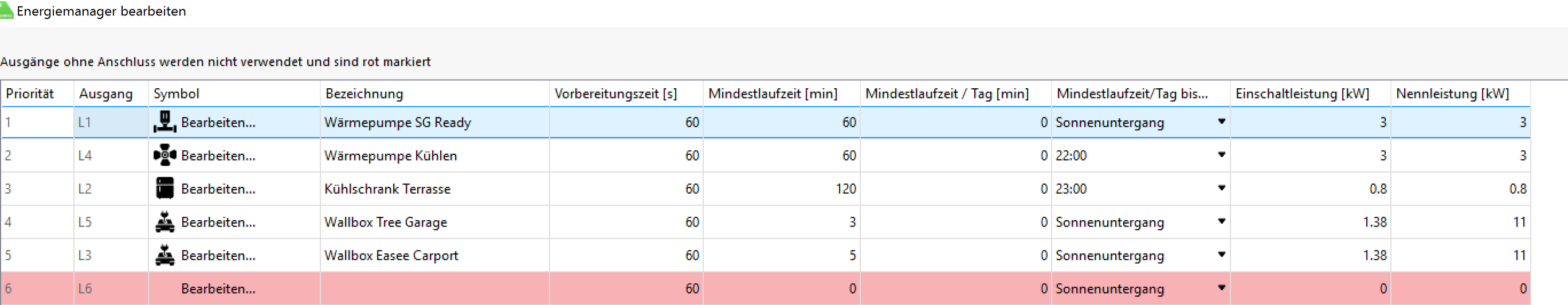
Task: Click the car charger icon for Wallbox Easee Carport
Action: [164, 255]
